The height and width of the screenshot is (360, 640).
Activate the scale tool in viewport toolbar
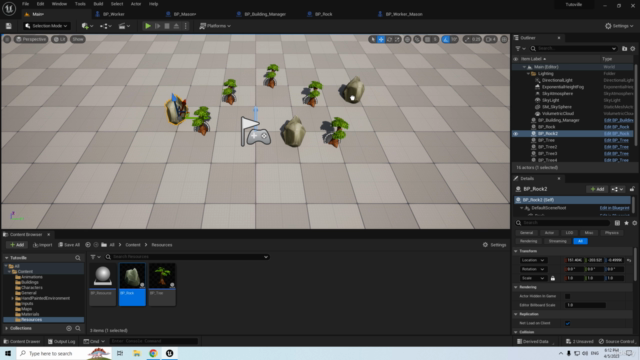(x=397, y=39)
